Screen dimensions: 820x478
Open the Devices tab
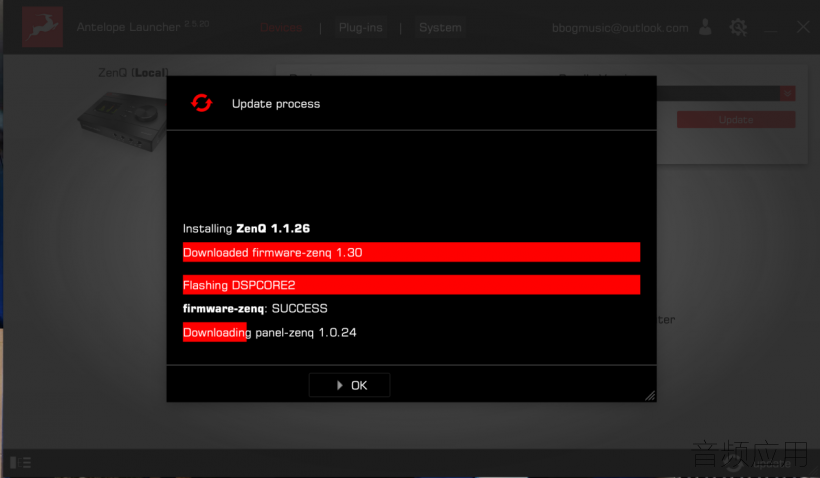pyautogui.click(x=281, y=28)
